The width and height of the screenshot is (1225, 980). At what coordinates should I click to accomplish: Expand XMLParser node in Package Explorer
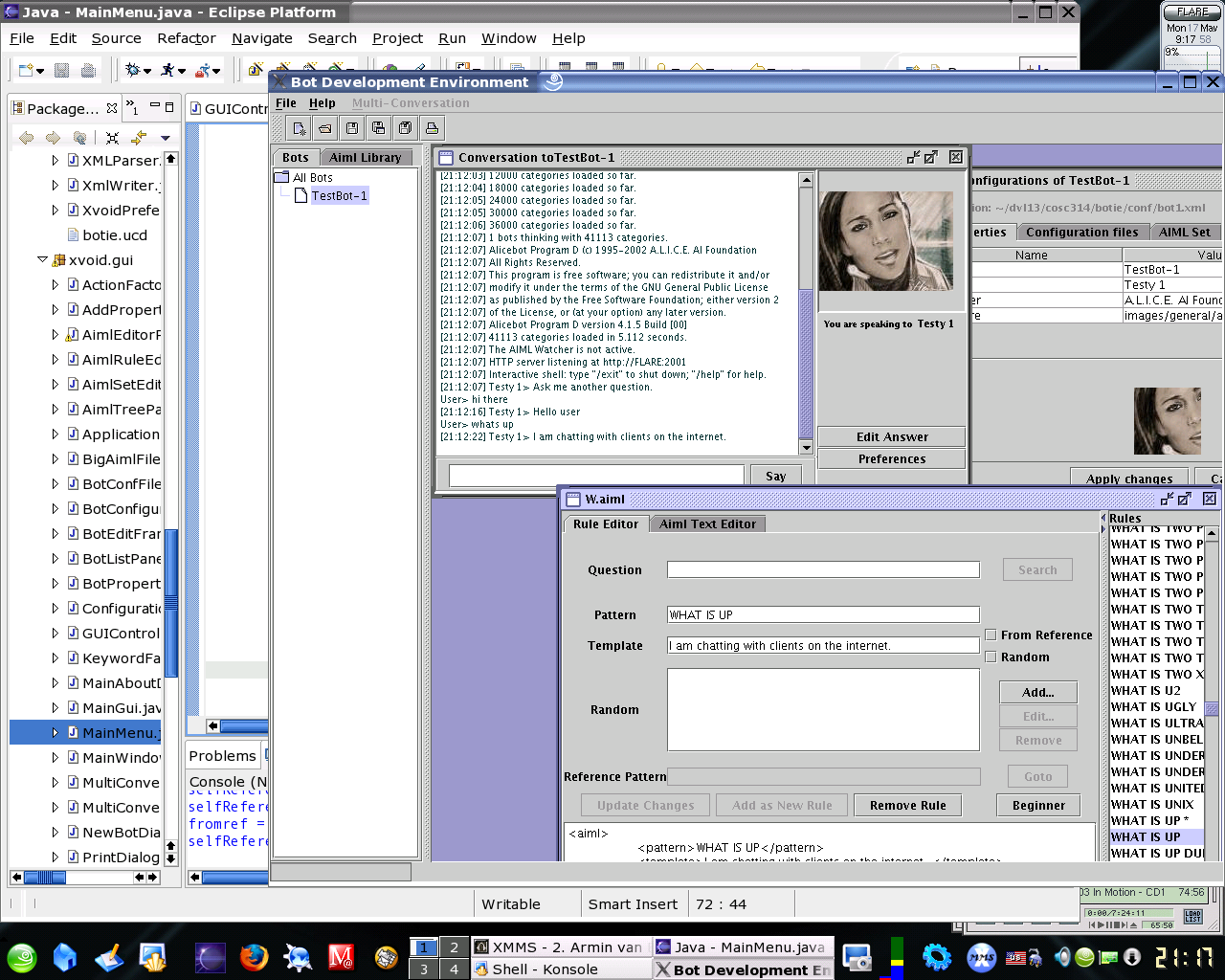(55, 160)
